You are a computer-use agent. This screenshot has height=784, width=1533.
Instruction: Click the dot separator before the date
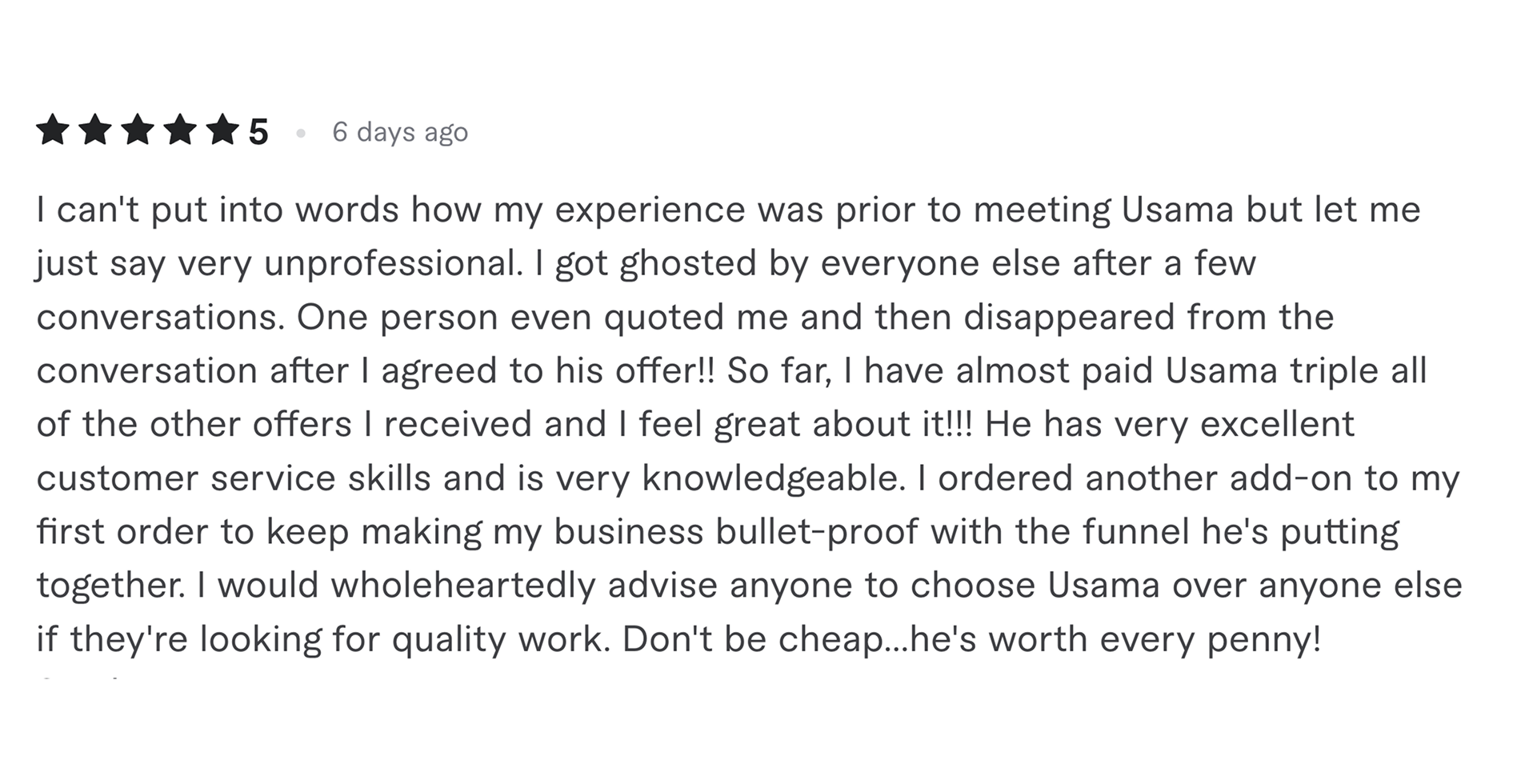pos(301,133)
